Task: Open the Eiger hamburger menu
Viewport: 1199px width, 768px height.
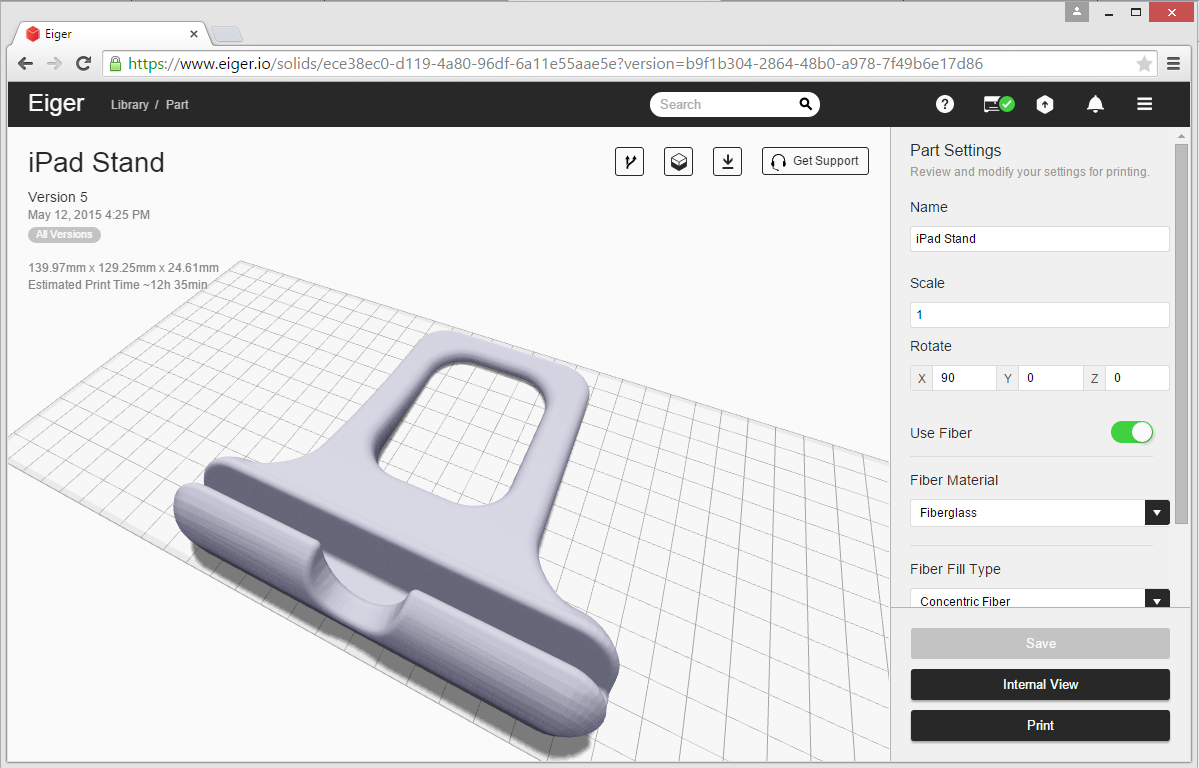Action: tap(1145, 104)
